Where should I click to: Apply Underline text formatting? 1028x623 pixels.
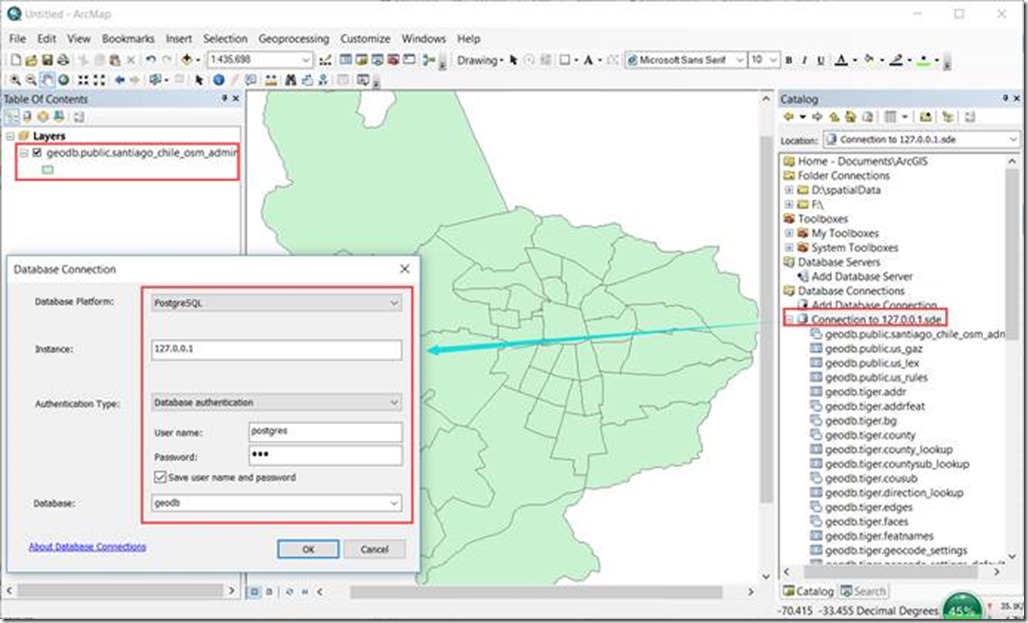click(x=820, y=60)
